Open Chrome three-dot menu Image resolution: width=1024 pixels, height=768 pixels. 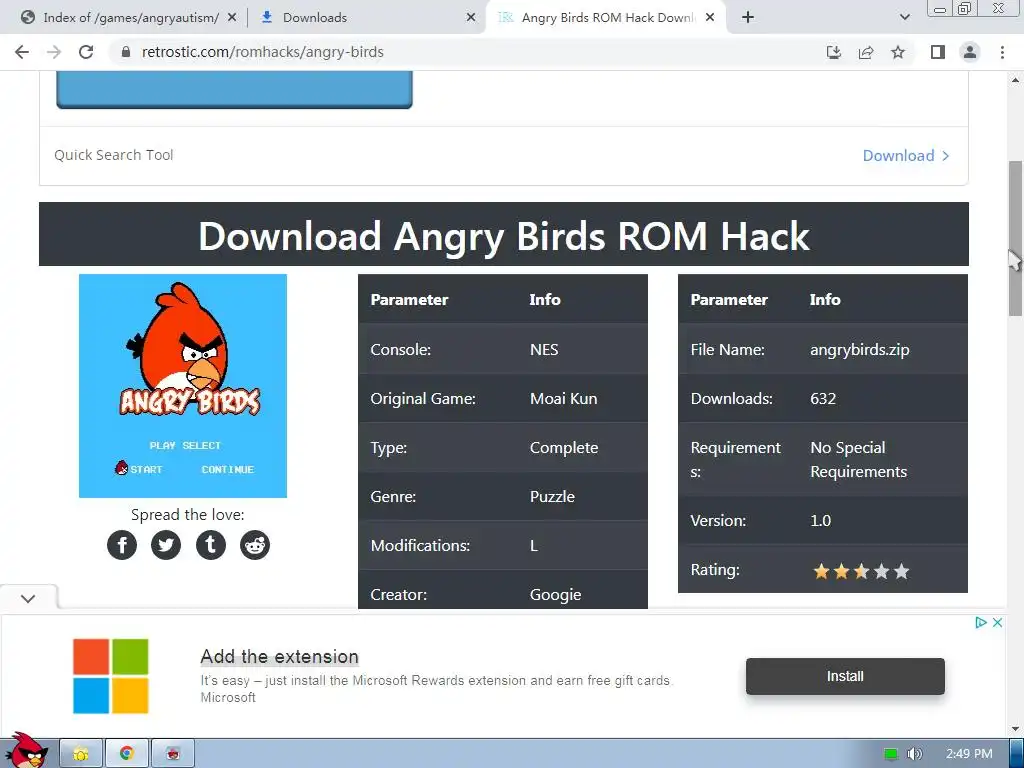click(1002, 52)
